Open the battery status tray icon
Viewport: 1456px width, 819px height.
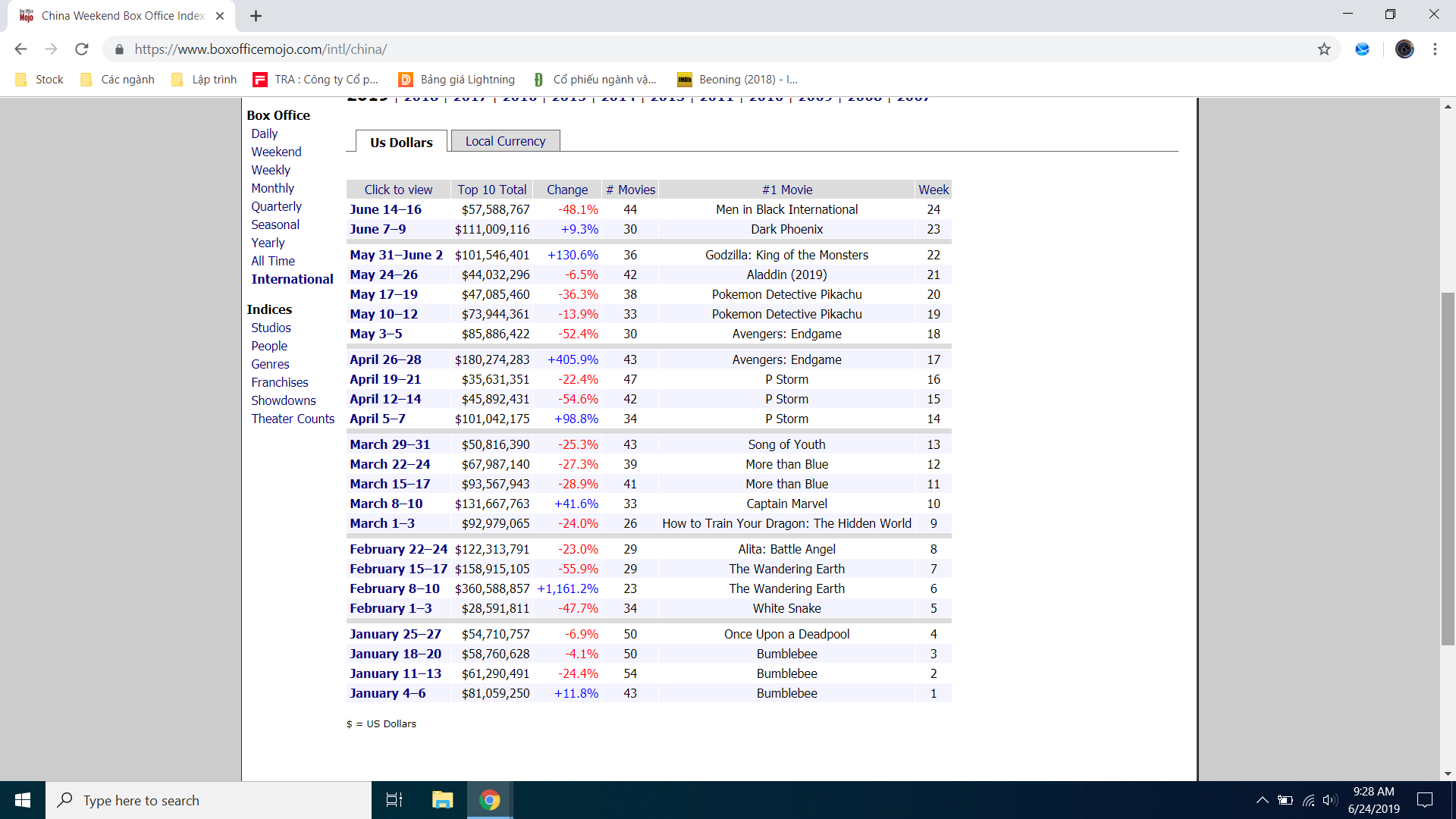point(1285,800)
